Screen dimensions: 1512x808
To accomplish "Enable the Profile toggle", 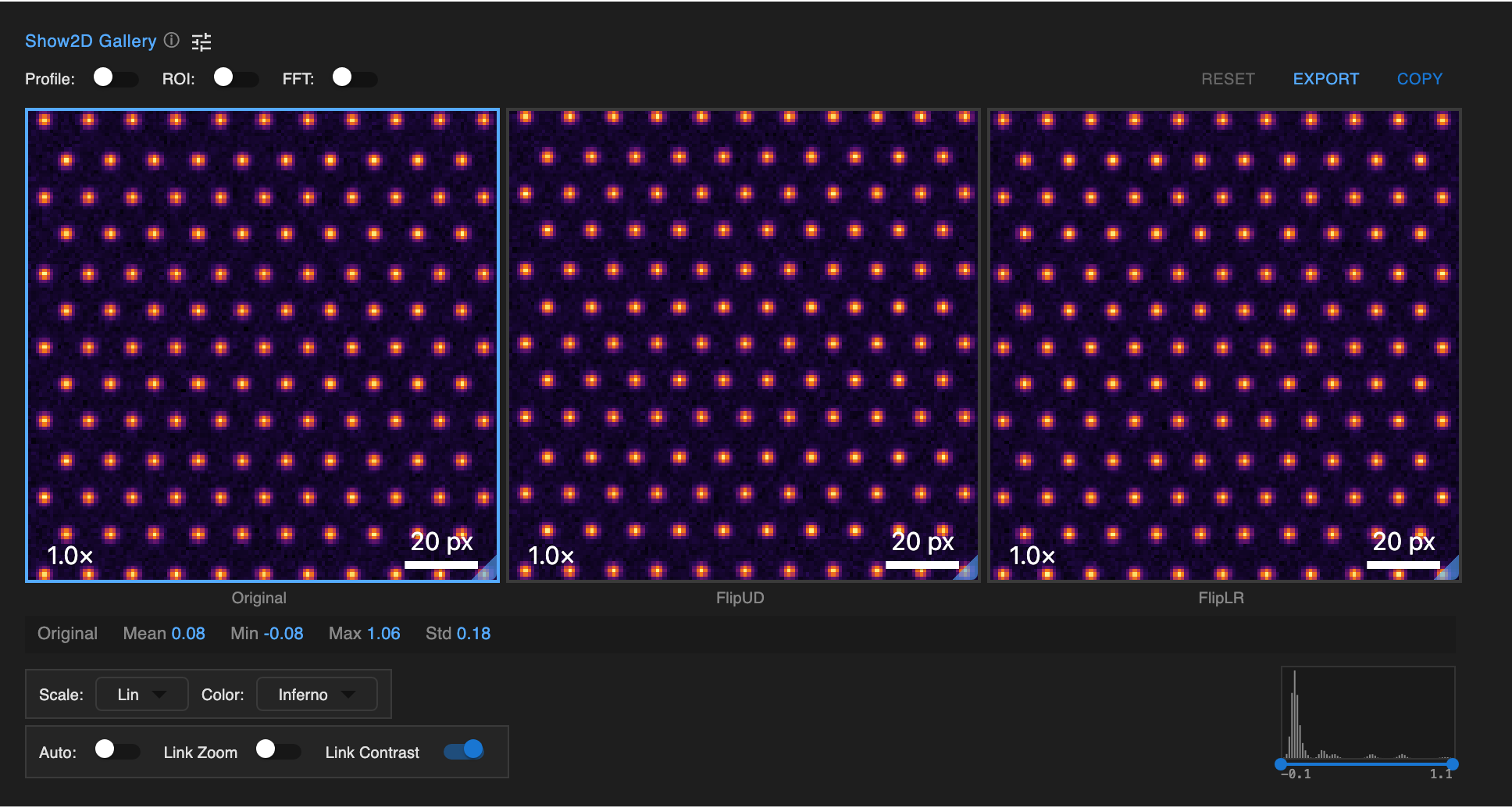I will 116,78.
